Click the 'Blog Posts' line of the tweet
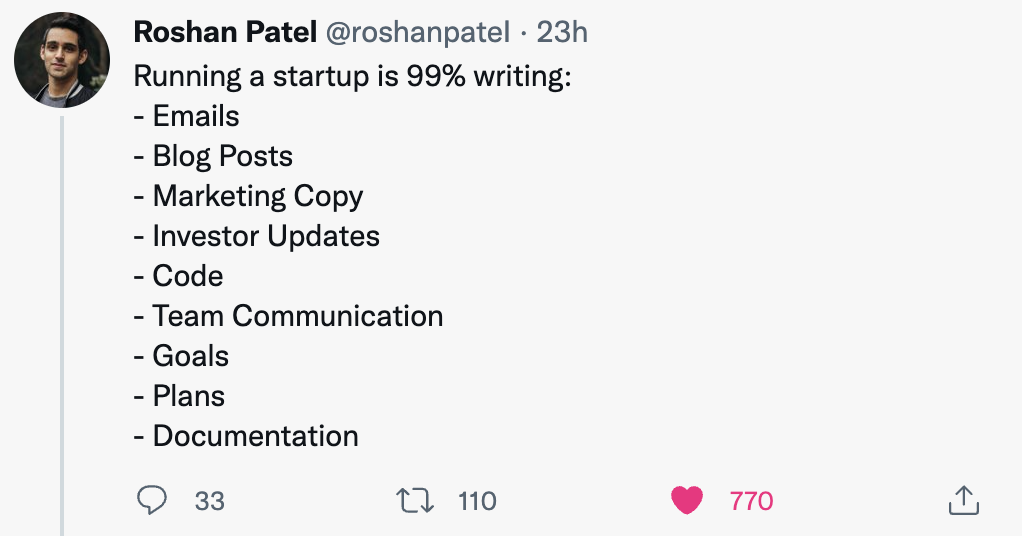Image resolution: width=1022 pixels, height=536 pixels. point(213,156)
